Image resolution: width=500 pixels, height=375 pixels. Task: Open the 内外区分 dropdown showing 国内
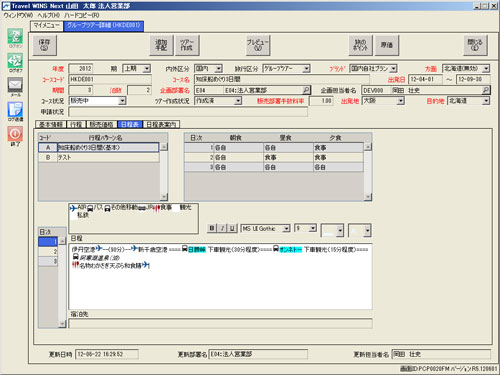click(218, 69)
